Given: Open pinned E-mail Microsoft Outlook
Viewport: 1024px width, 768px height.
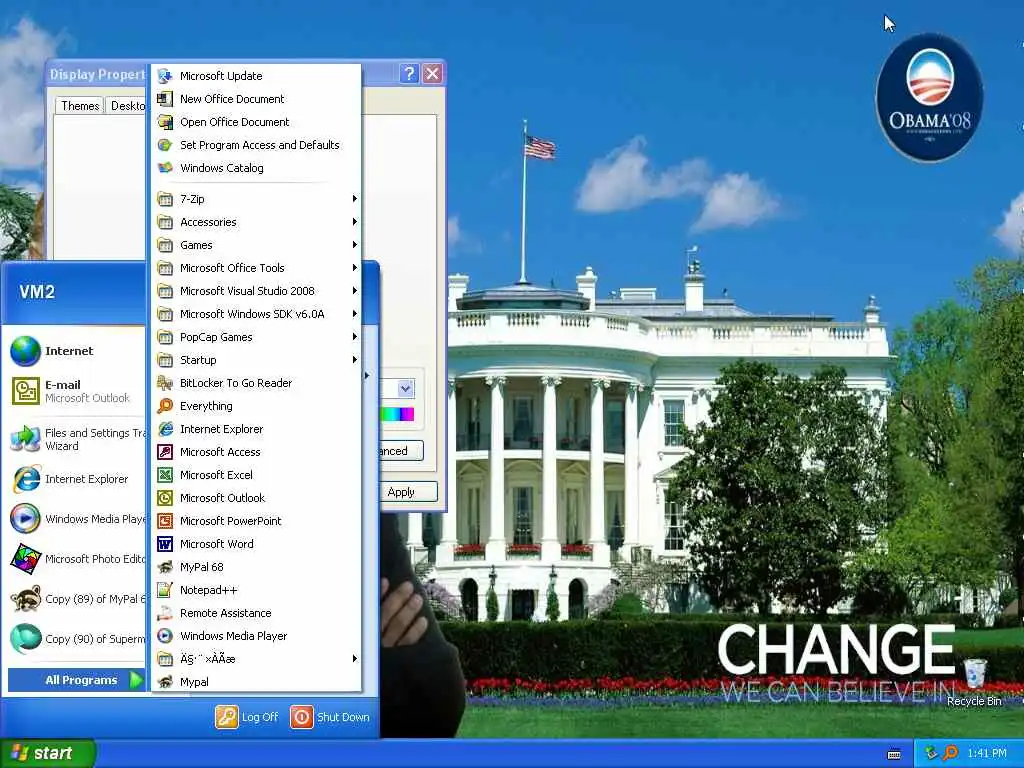Looking at the screenshot, I should click(x=76, y=391).
